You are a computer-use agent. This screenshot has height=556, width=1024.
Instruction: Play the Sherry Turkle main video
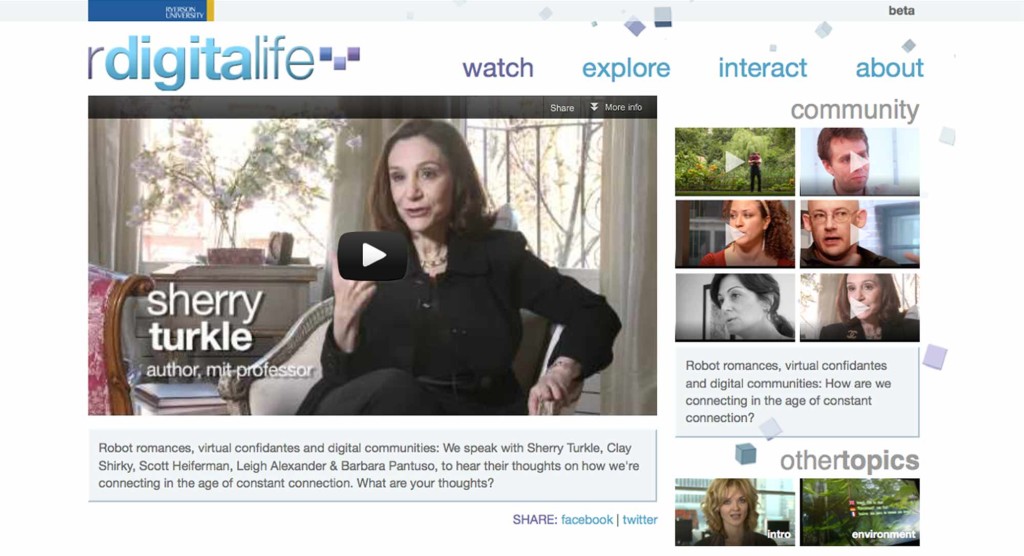(x=372, y=255)
